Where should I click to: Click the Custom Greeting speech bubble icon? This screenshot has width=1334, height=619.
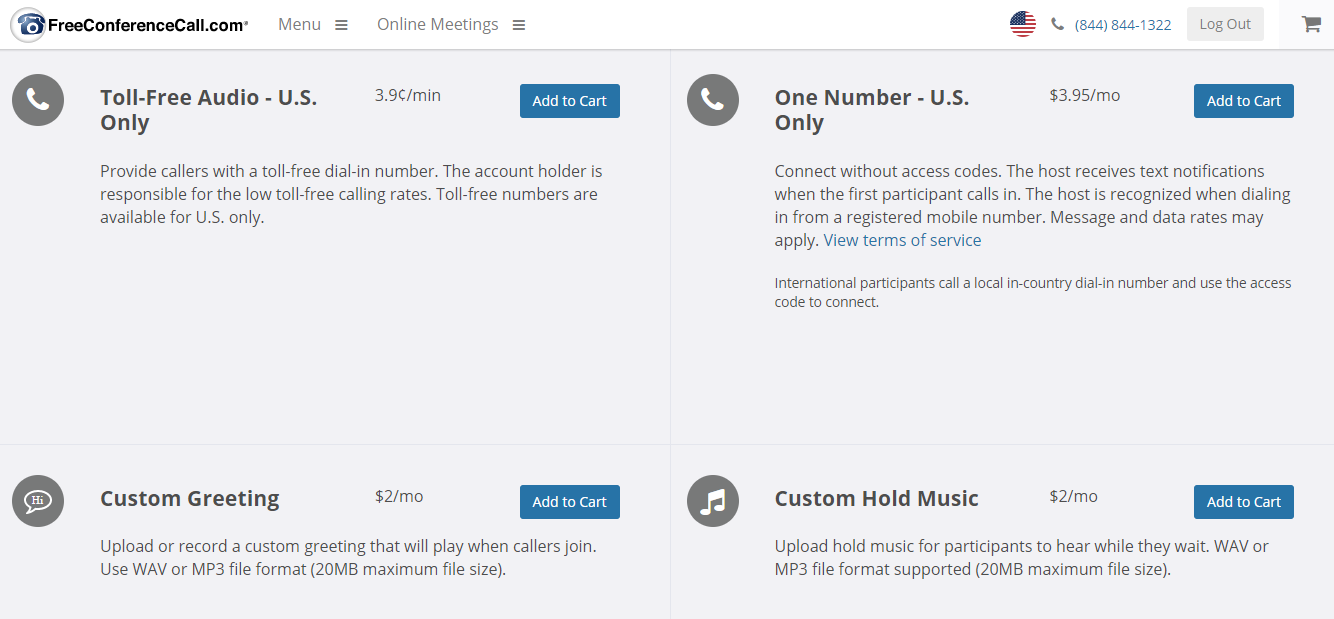38,500
